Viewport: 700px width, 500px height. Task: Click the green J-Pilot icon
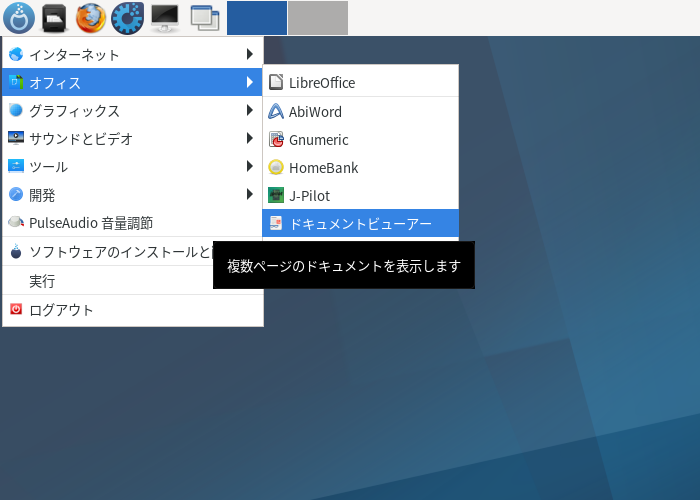click(x=276, y=196)
